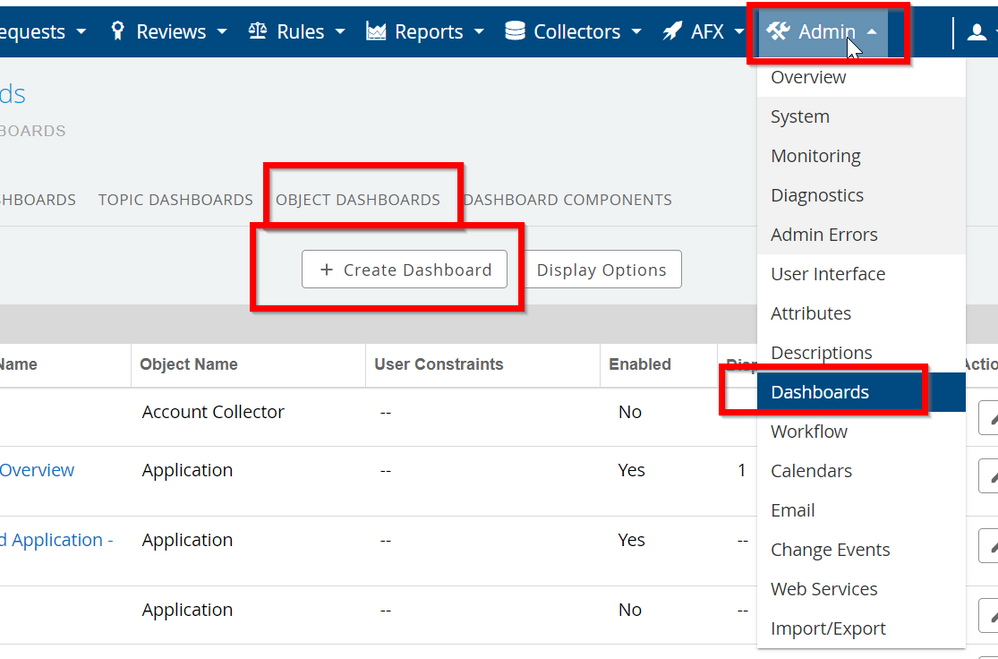This screenshot has height=659, width=998.
Task: Sort by Object Name column header
Action: tap(189, 365)
